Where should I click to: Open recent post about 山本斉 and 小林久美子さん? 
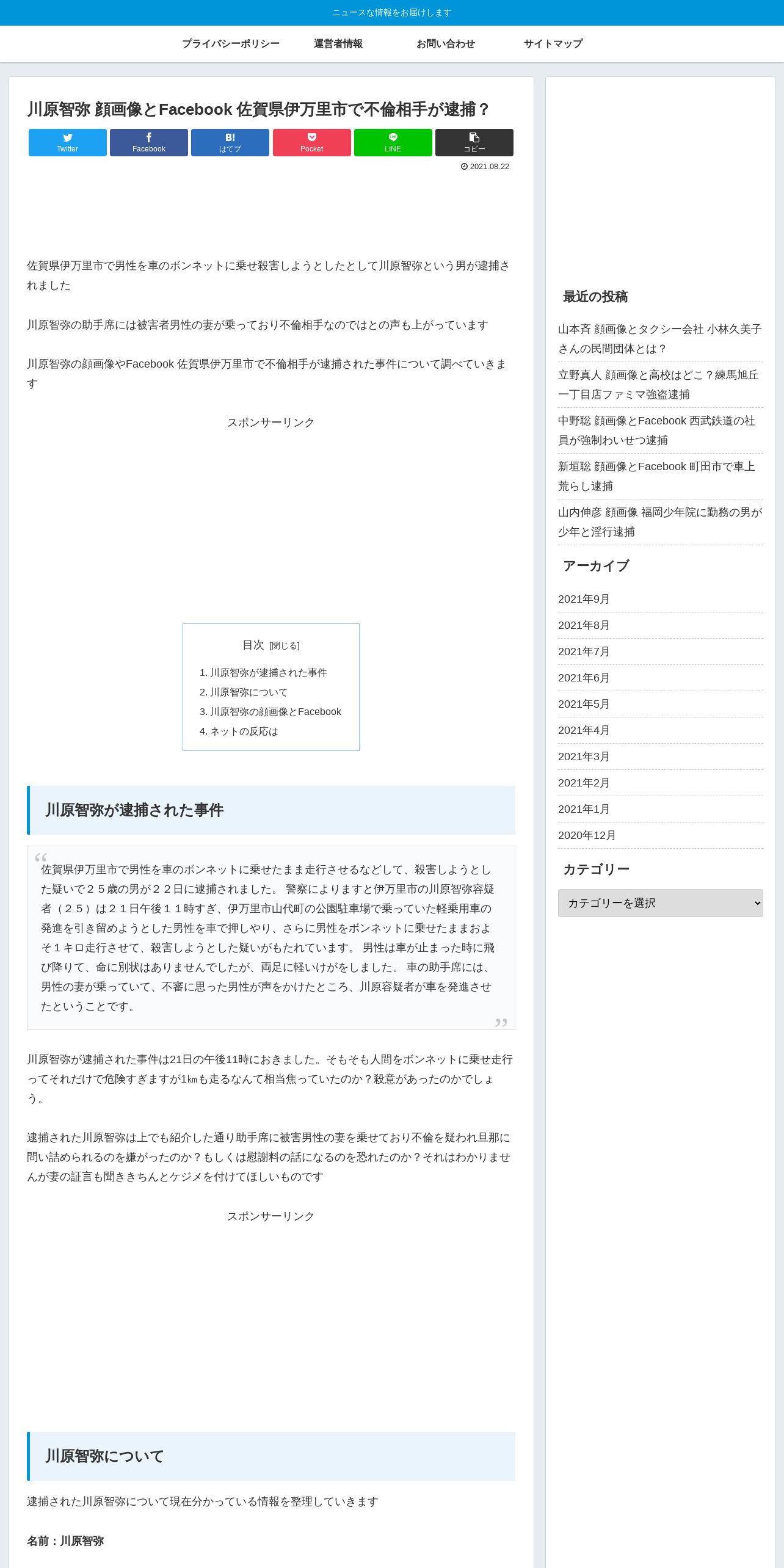(x=661, y=339)
